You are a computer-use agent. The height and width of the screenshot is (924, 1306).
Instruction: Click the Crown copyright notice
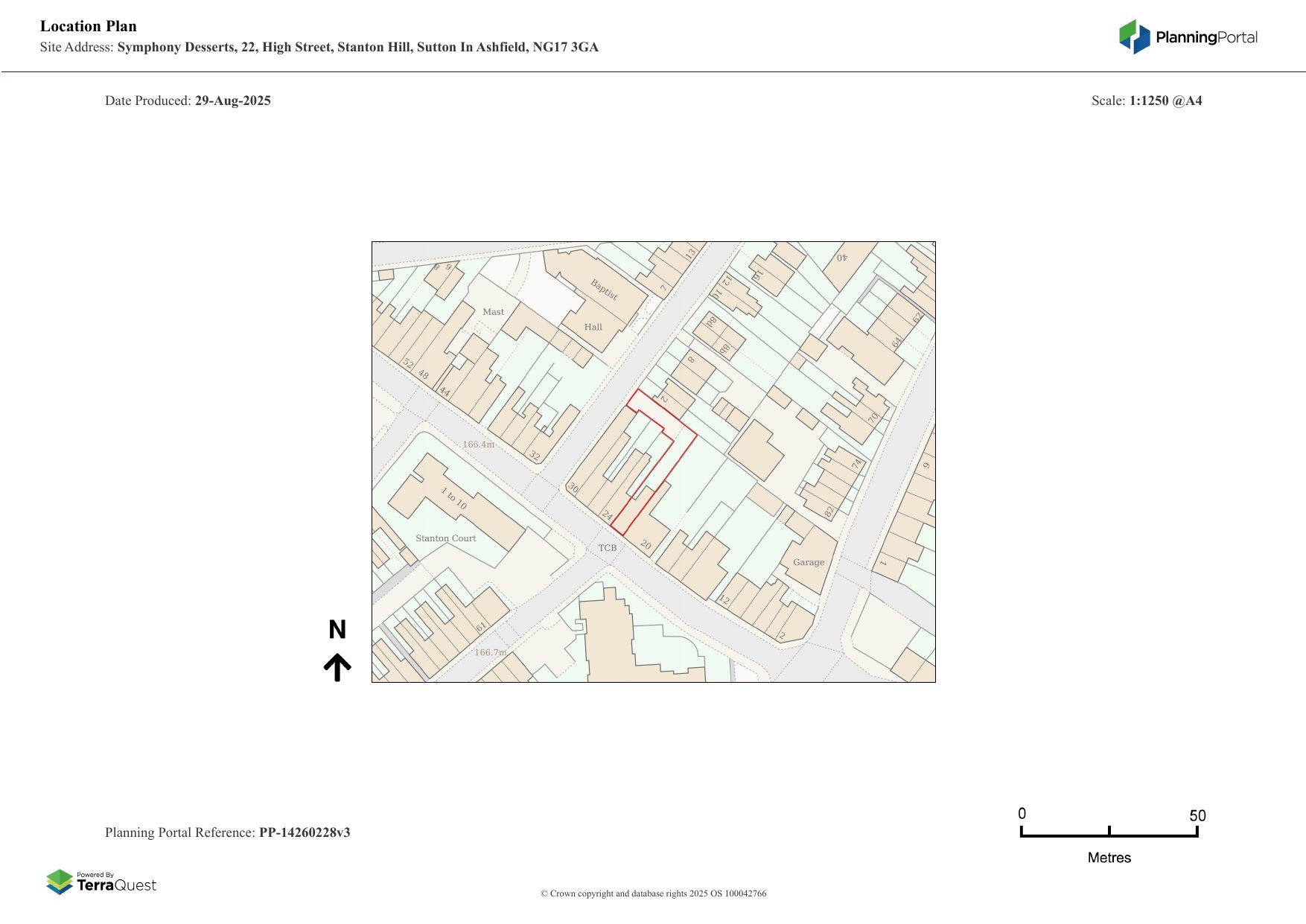point(653,893)
